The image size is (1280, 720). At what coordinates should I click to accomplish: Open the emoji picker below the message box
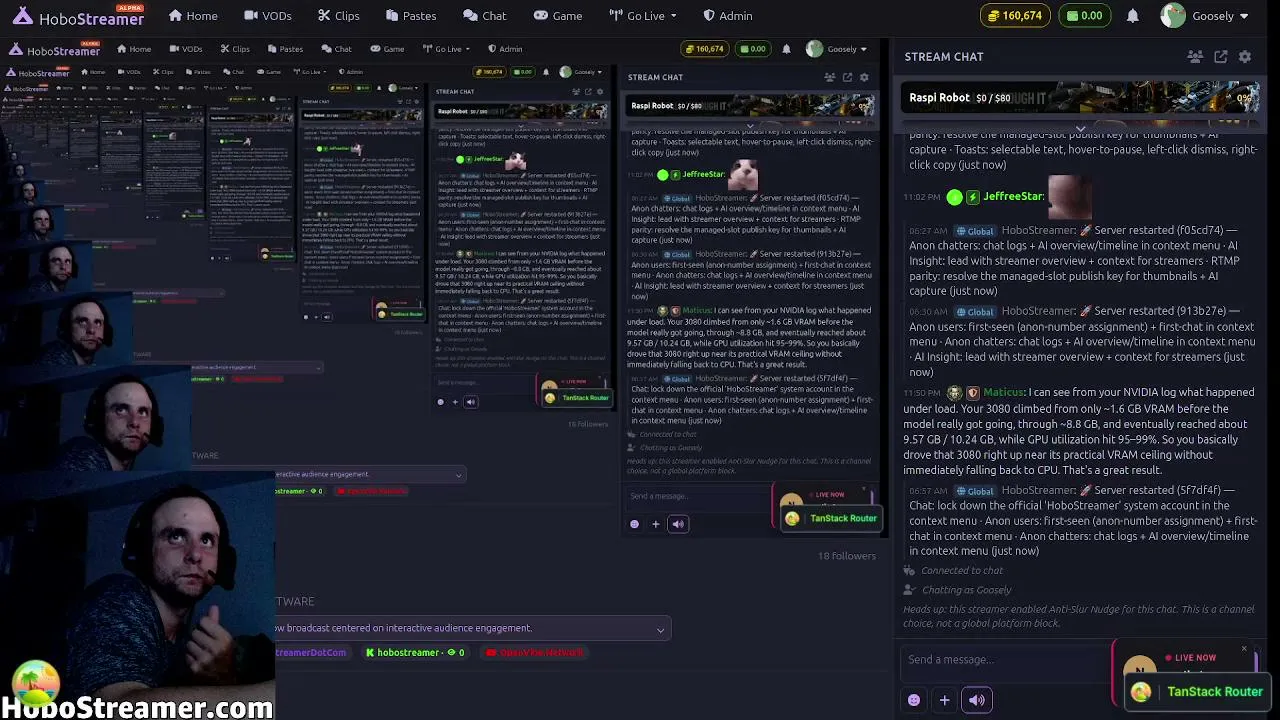point(914,700)
